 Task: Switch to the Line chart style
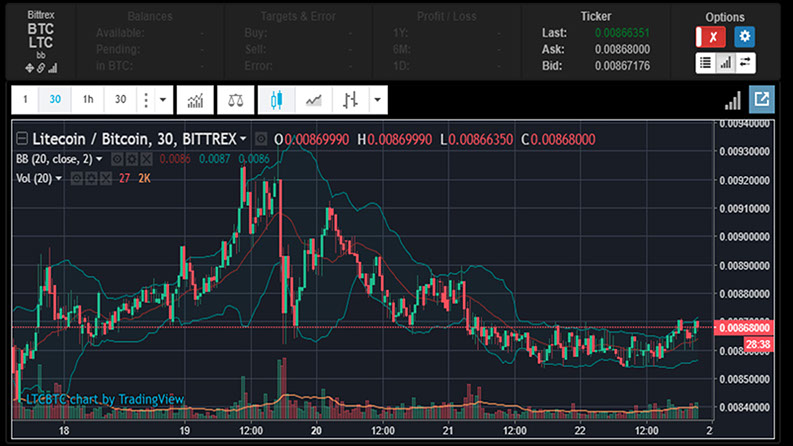[x=313, y=100]
